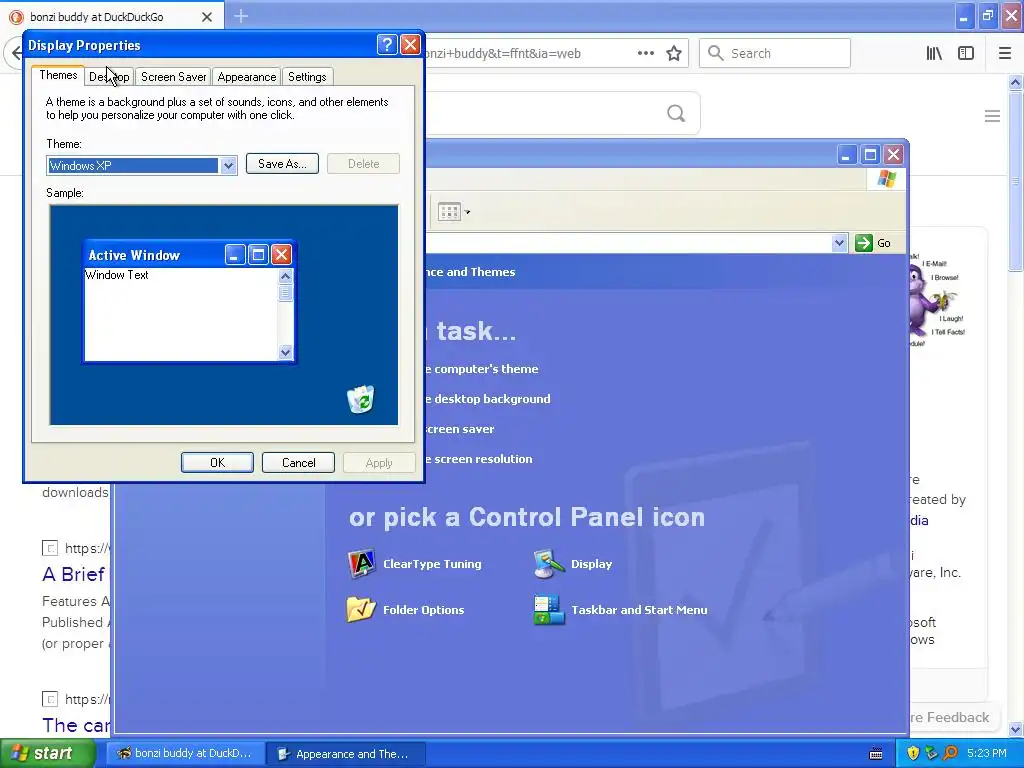Click the 'A Brief' search result heading
Image resolution: width=1024 pixels, height=768 pixels.
(73, 574)
